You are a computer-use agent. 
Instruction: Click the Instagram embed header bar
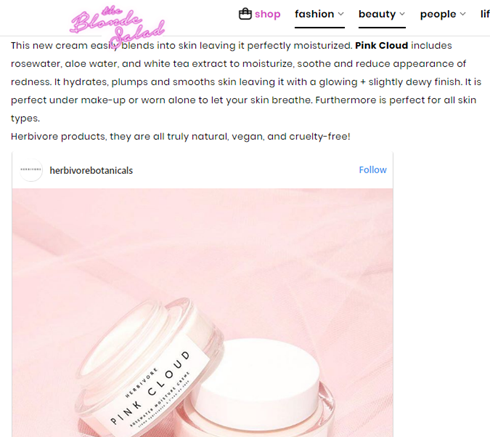pos(203,170)
